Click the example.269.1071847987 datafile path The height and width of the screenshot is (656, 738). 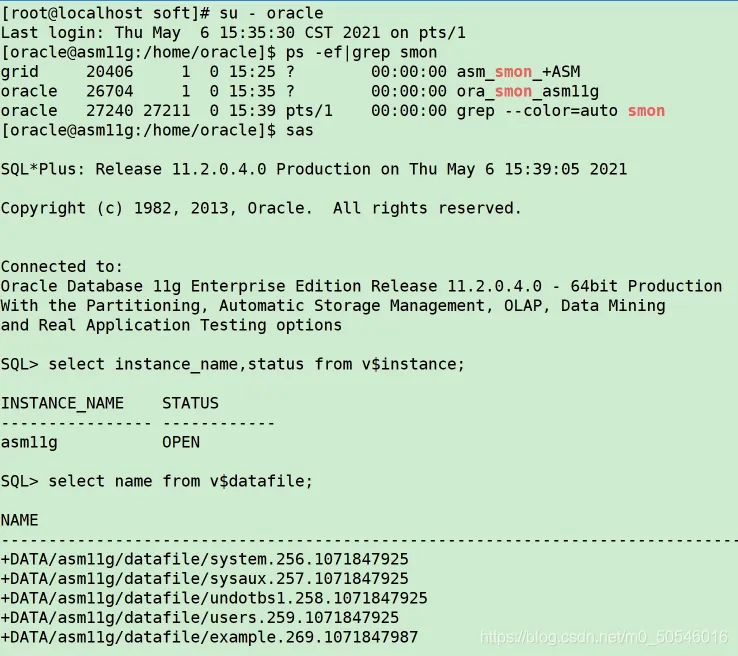[209, 637]
